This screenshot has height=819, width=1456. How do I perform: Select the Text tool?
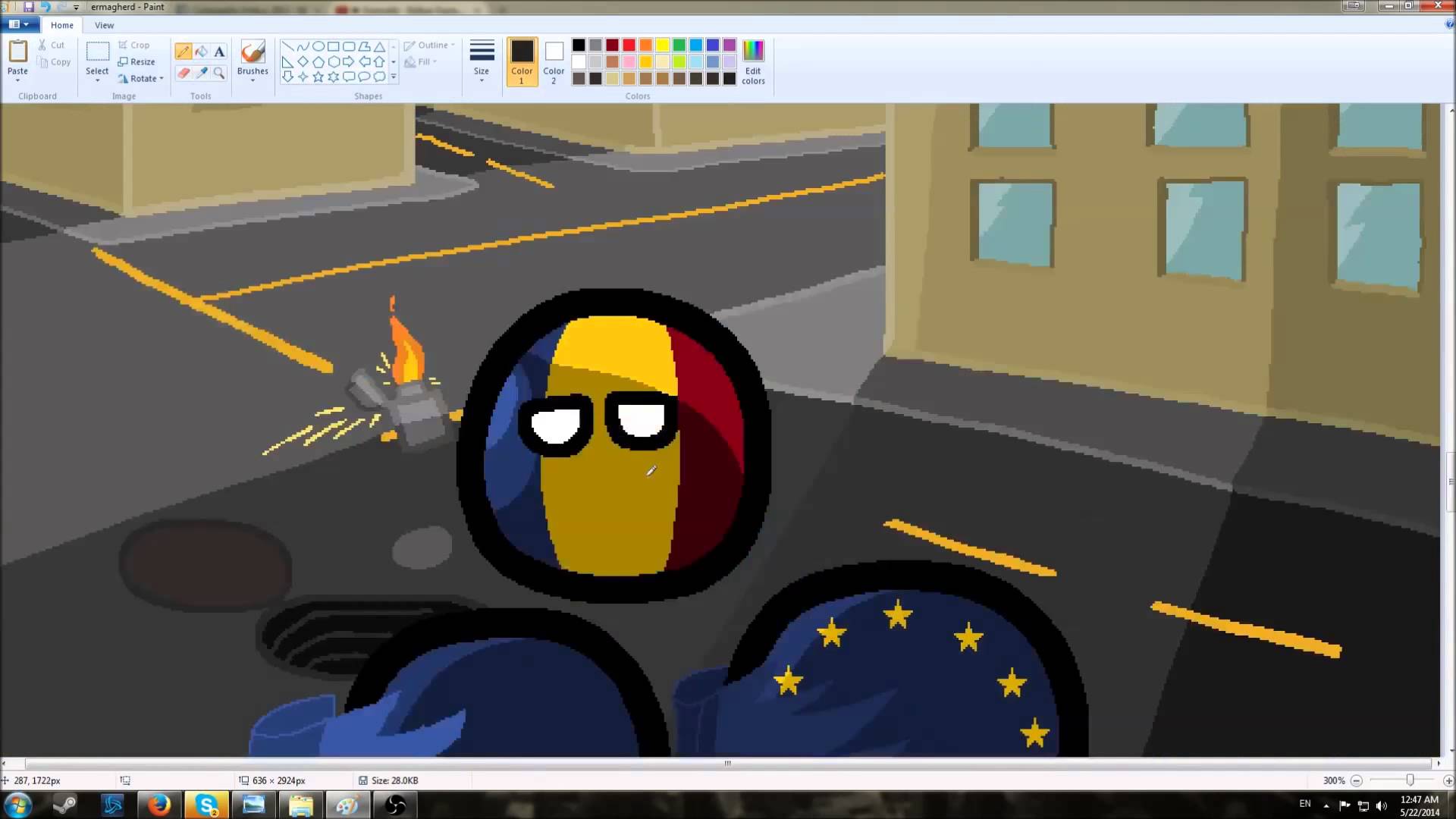(x=219, y=52)
